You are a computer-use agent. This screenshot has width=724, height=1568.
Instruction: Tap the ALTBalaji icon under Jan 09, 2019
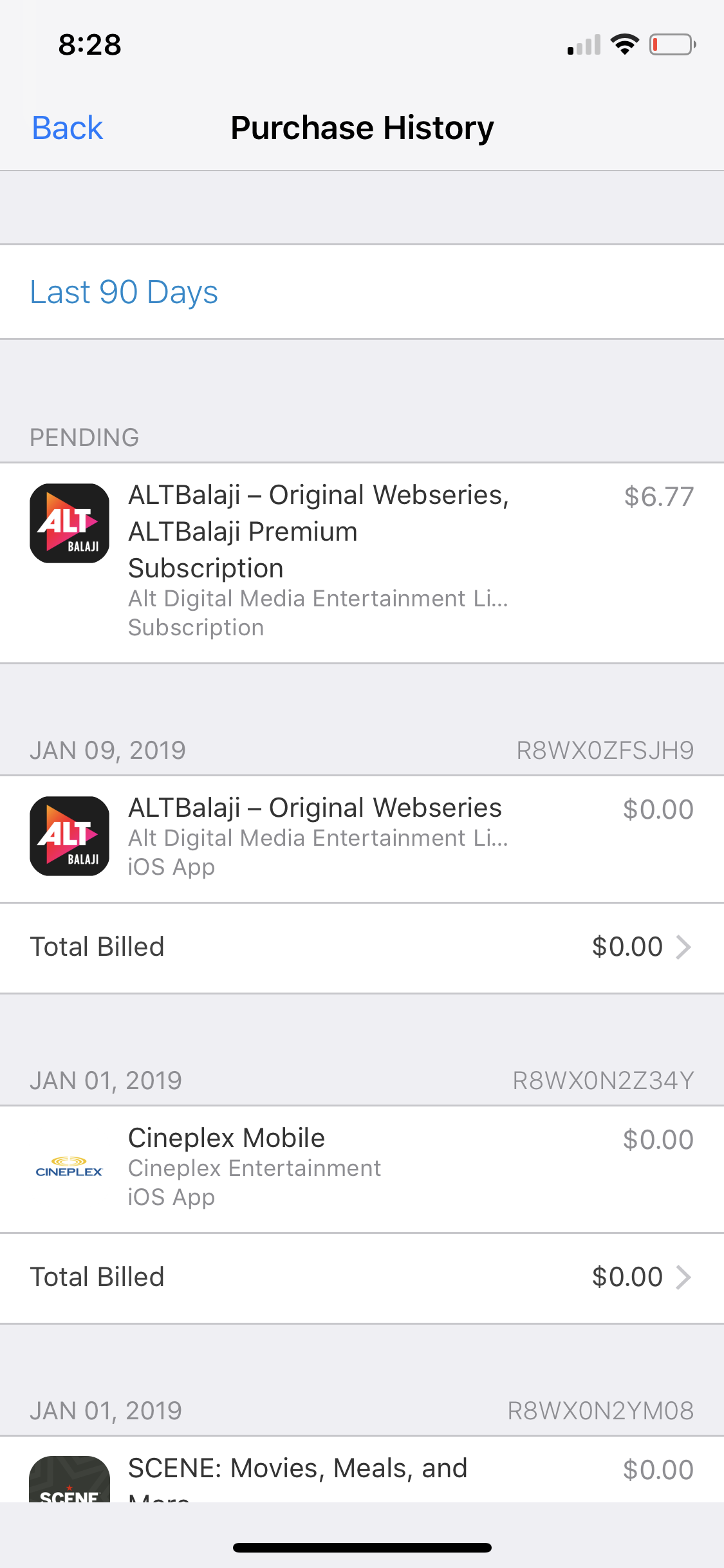70,836
